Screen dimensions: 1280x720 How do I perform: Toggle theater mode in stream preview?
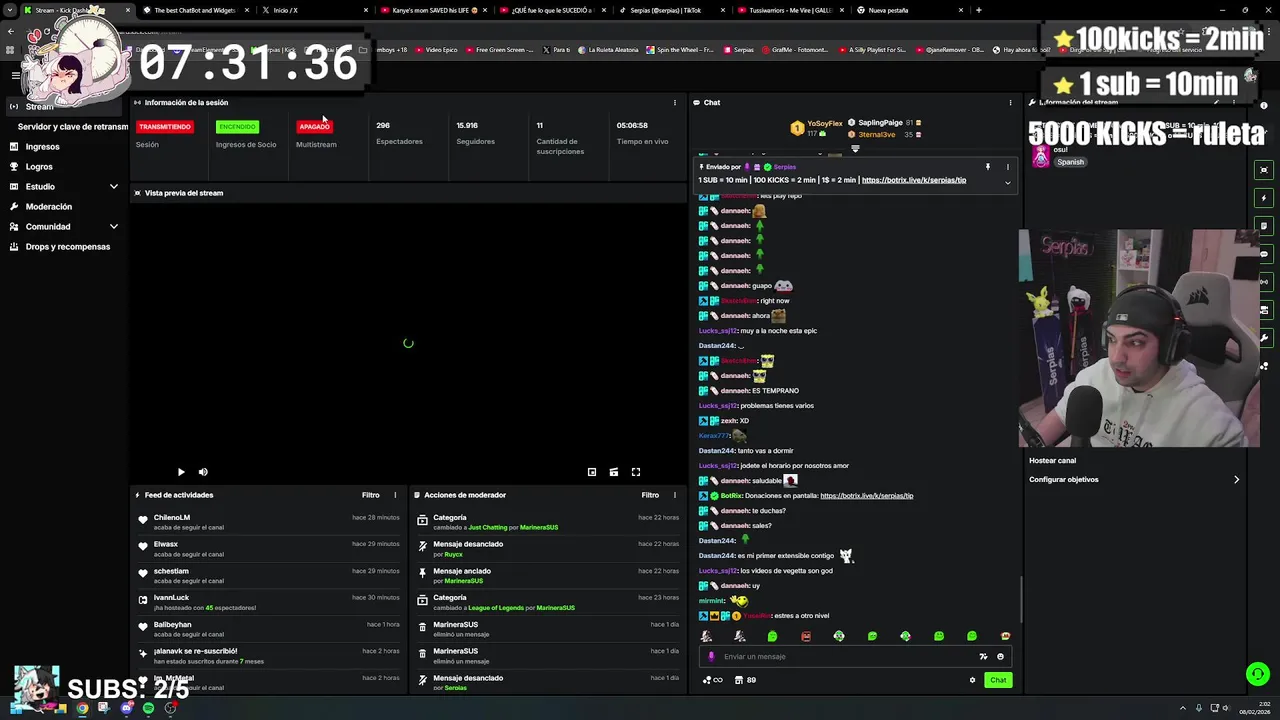(x=614, y=472)
